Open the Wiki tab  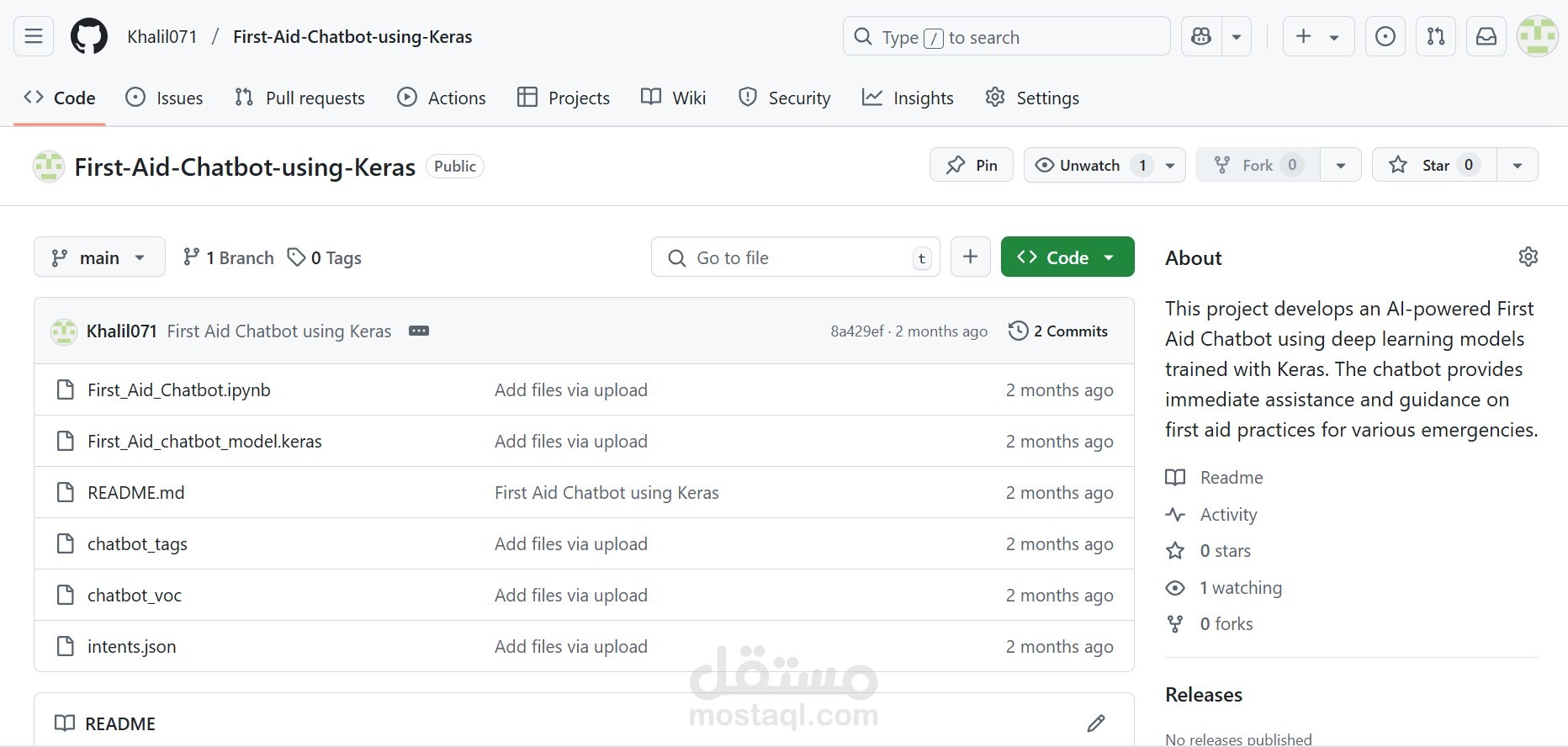tap(674, 98)
